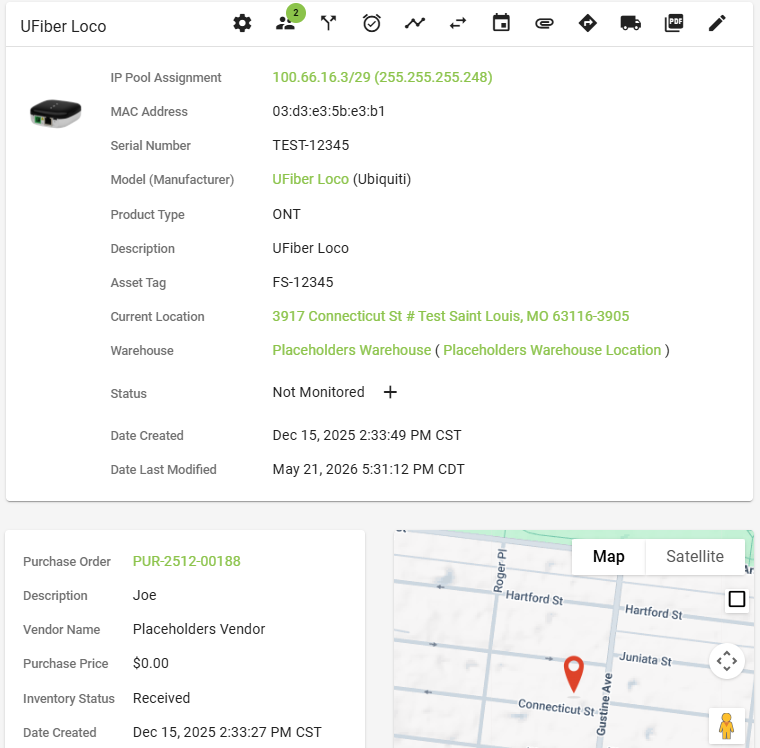Open the settings gear icon
Image resolution: width=760 pixels, height=748 pixels.
(x=242, y=23)
